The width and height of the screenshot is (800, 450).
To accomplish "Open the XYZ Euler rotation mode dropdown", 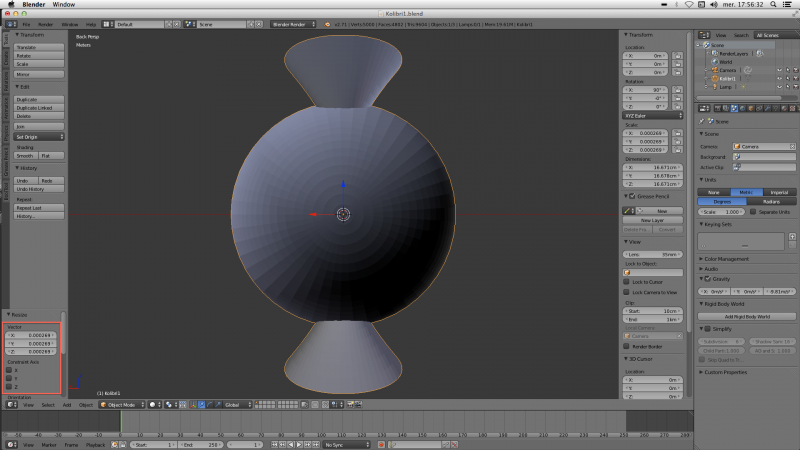I will point(653,116).
